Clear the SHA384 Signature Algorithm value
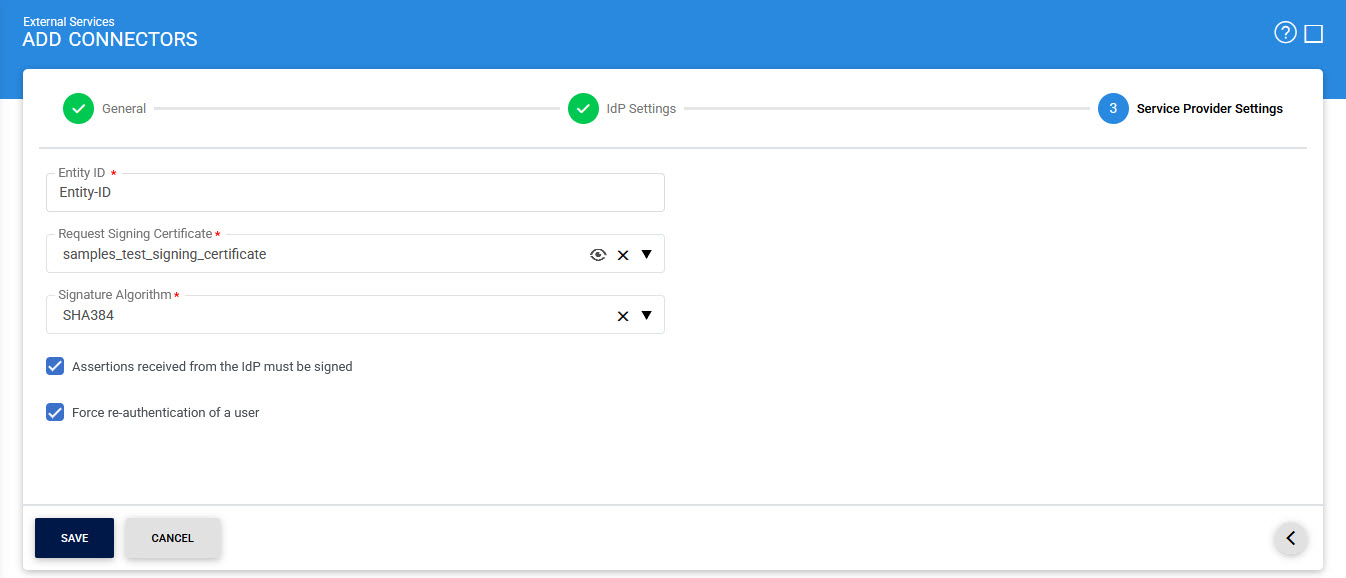This screenshot has width=1346, height=578. click(x=623, y=316)
